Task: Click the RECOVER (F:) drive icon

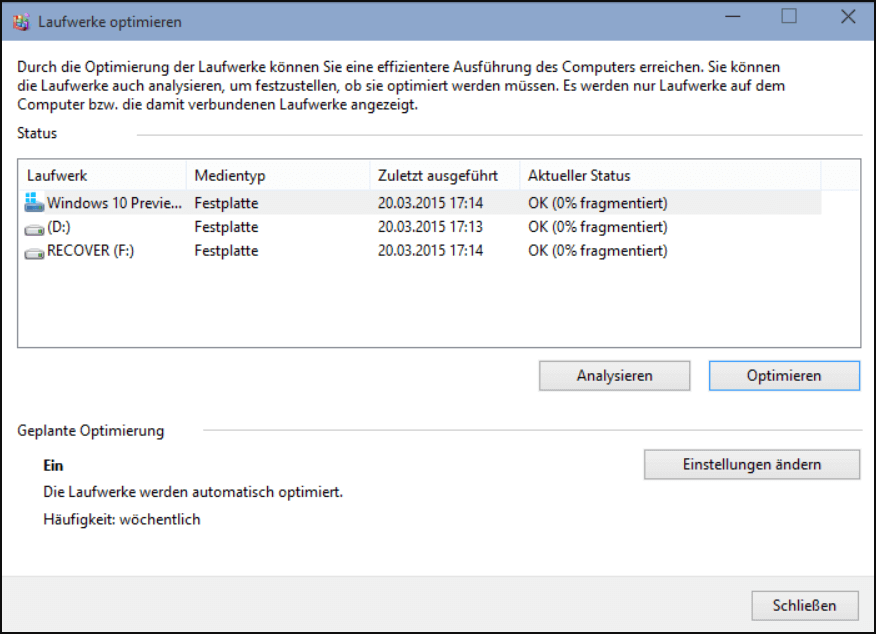Action: click(34, 253)
